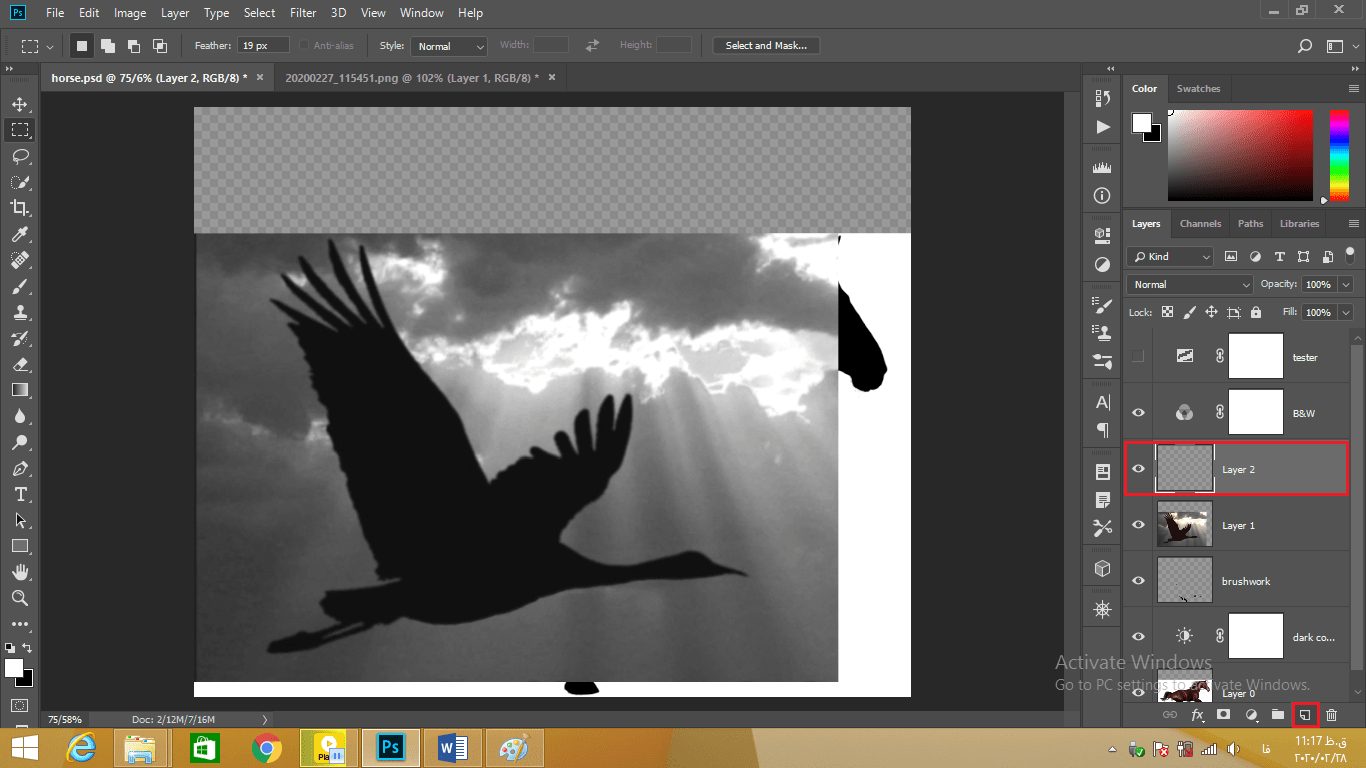Screen dimensions: 1366x768
Task: Select the Brush tool in toolbar
Action: point(20,286)
